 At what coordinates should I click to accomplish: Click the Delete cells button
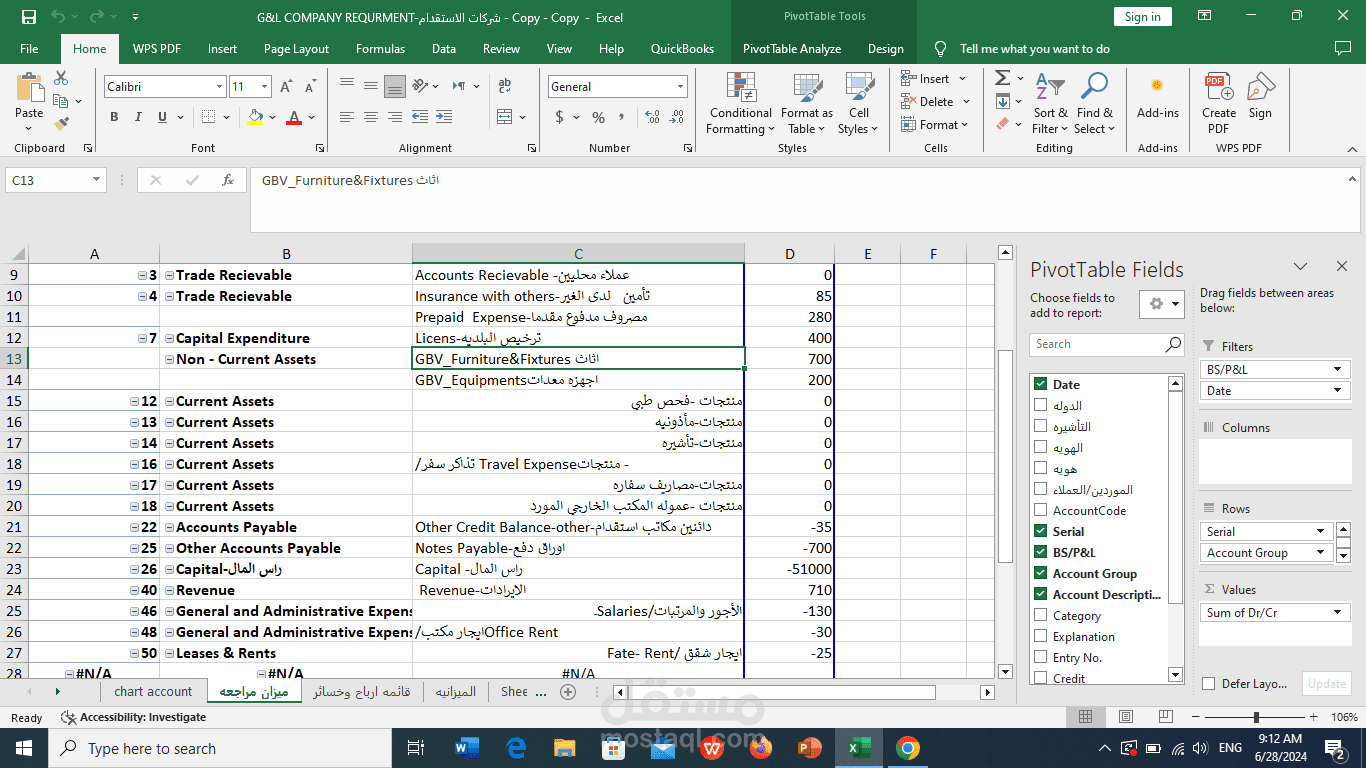(x=935, y=101)
